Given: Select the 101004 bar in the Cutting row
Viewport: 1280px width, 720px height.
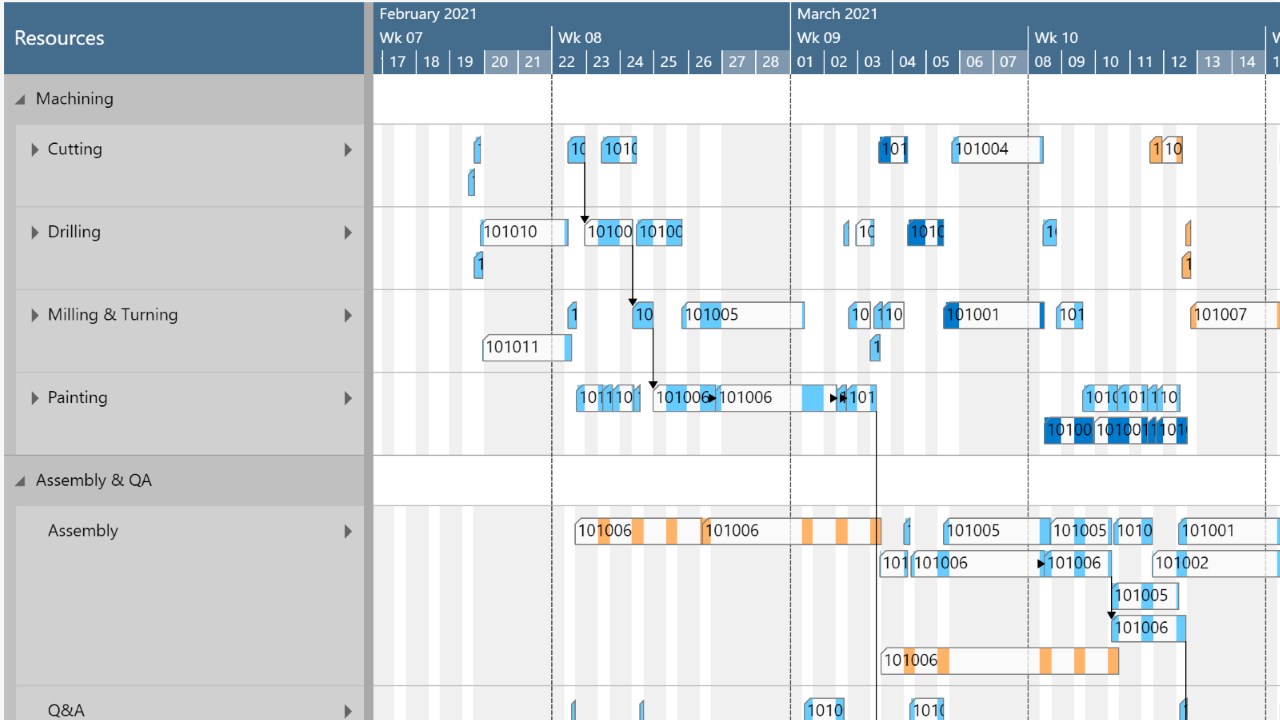Looking at the screenshot, I should (997, 149).
